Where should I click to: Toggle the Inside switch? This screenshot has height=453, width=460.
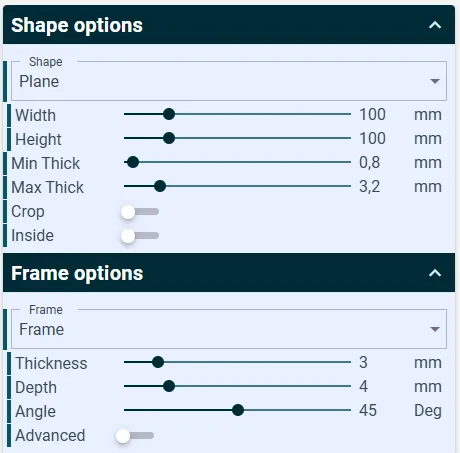140,236
